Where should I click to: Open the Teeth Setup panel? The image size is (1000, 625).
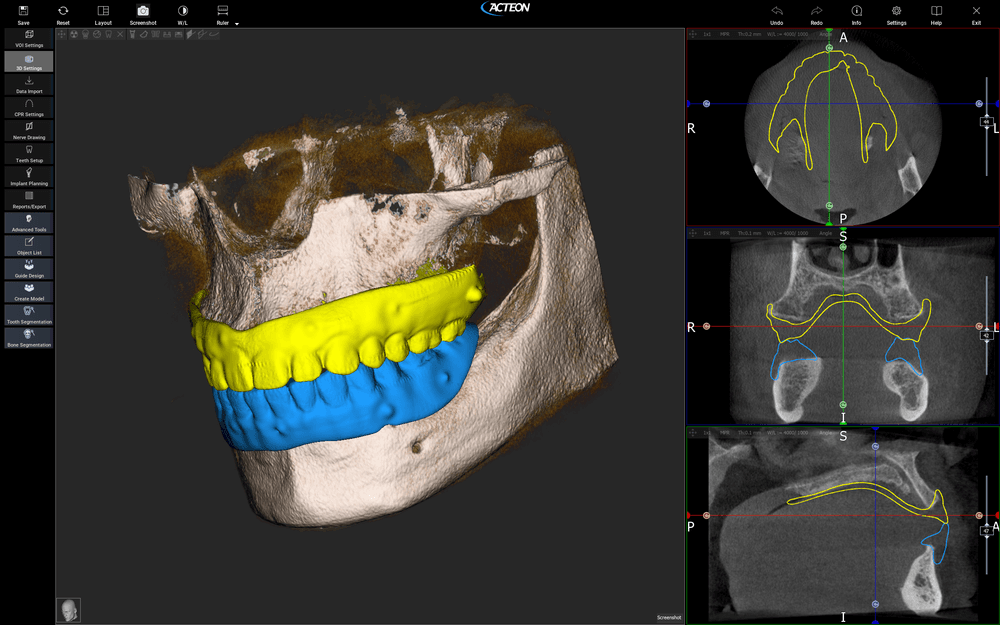[29, 153]
